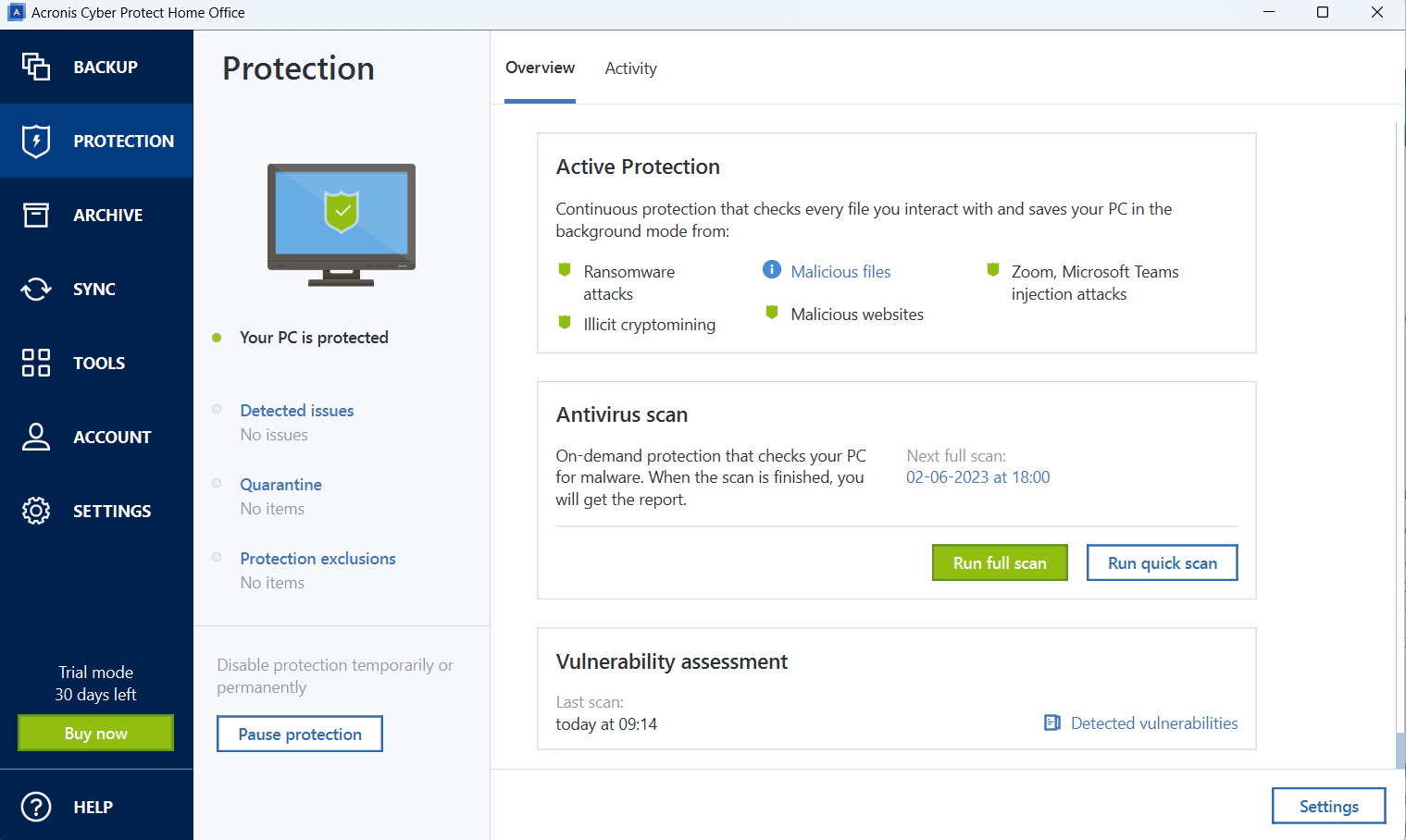Screen dimensions: 1406x840
Task: Click Pause protection button
Action: [x=300, y=734]
